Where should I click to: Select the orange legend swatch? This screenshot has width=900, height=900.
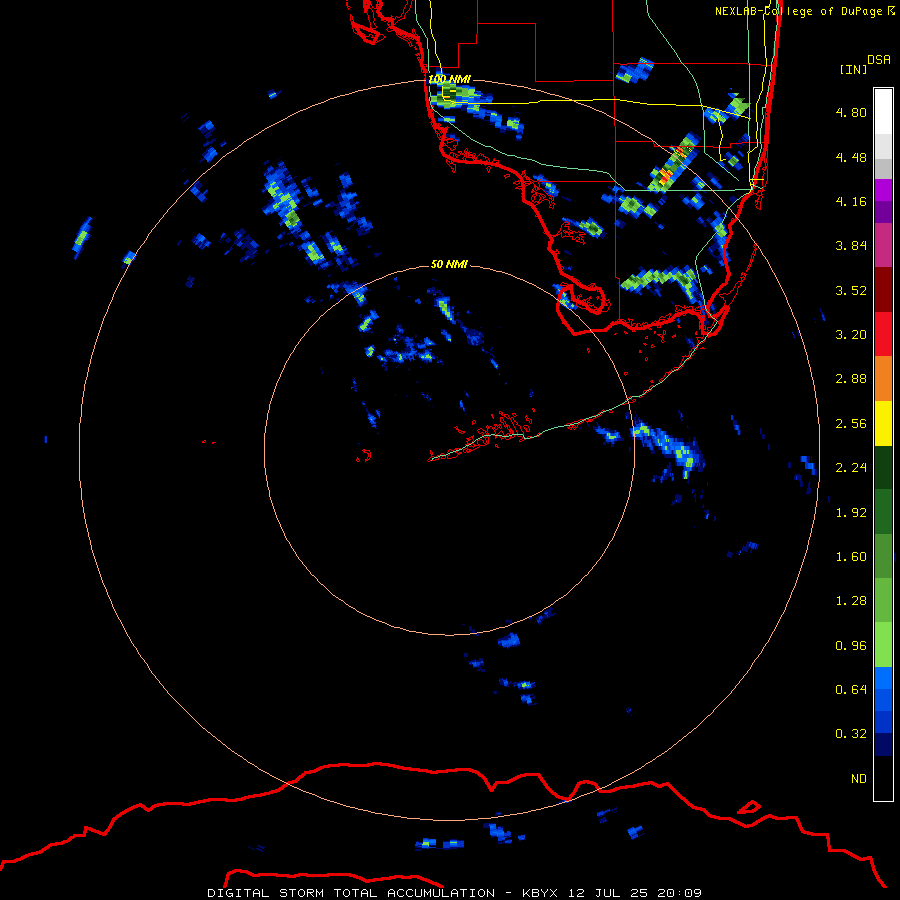(x=883, y=379)
